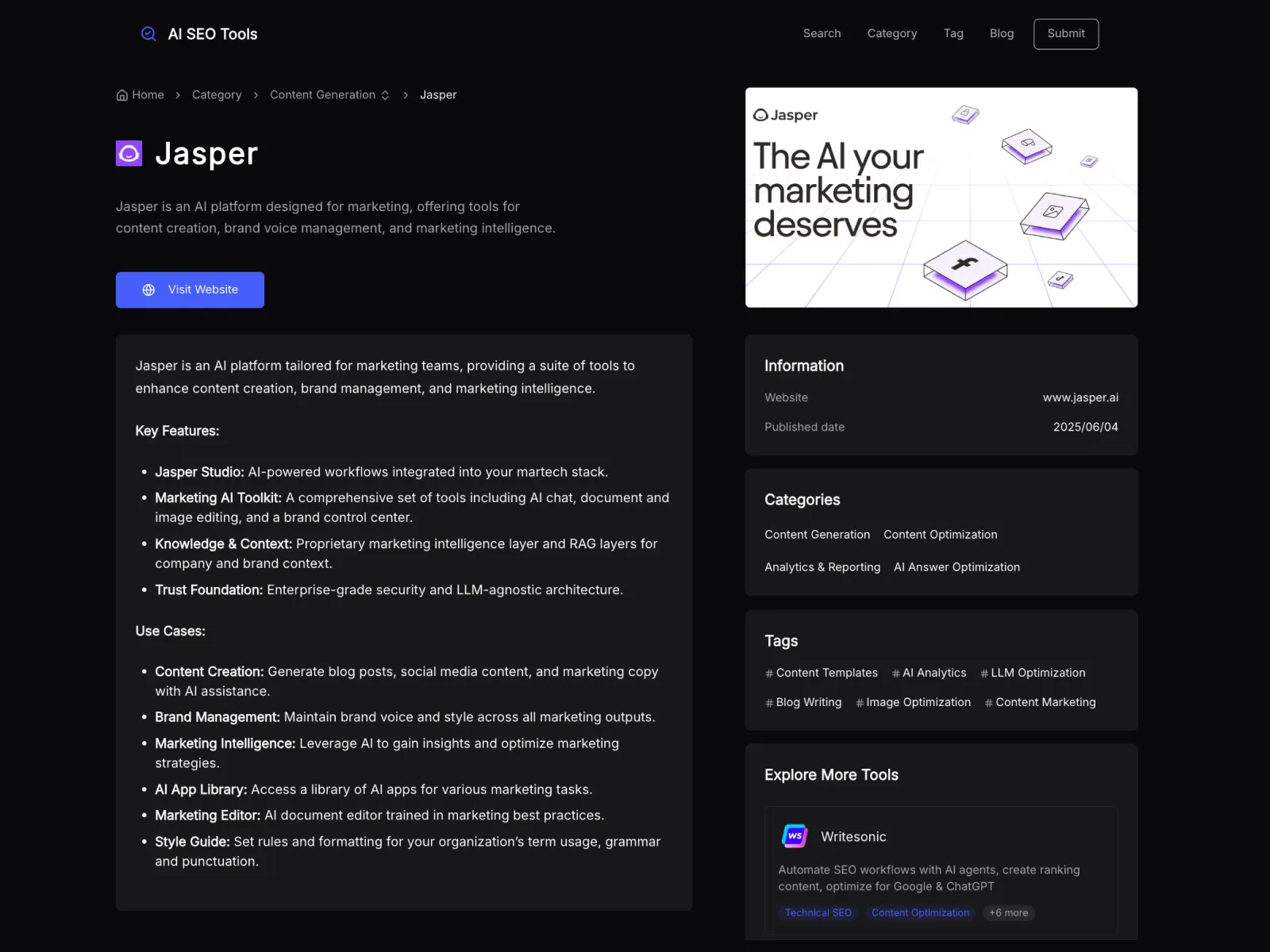This screenshot has height=952, width=1270.
Task: Open the Writesonic tool card title
Action: click(853, 837)
